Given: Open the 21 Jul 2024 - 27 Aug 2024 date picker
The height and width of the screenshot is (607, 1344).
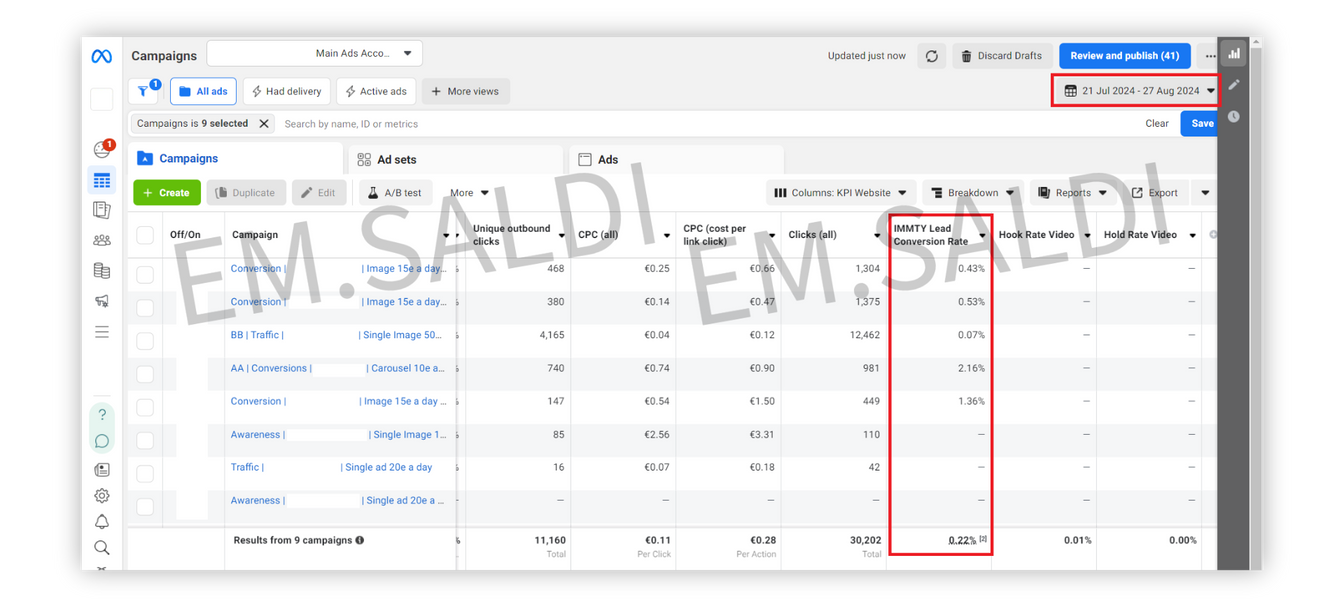Looking at the screenshot, I should point(1139,90).
